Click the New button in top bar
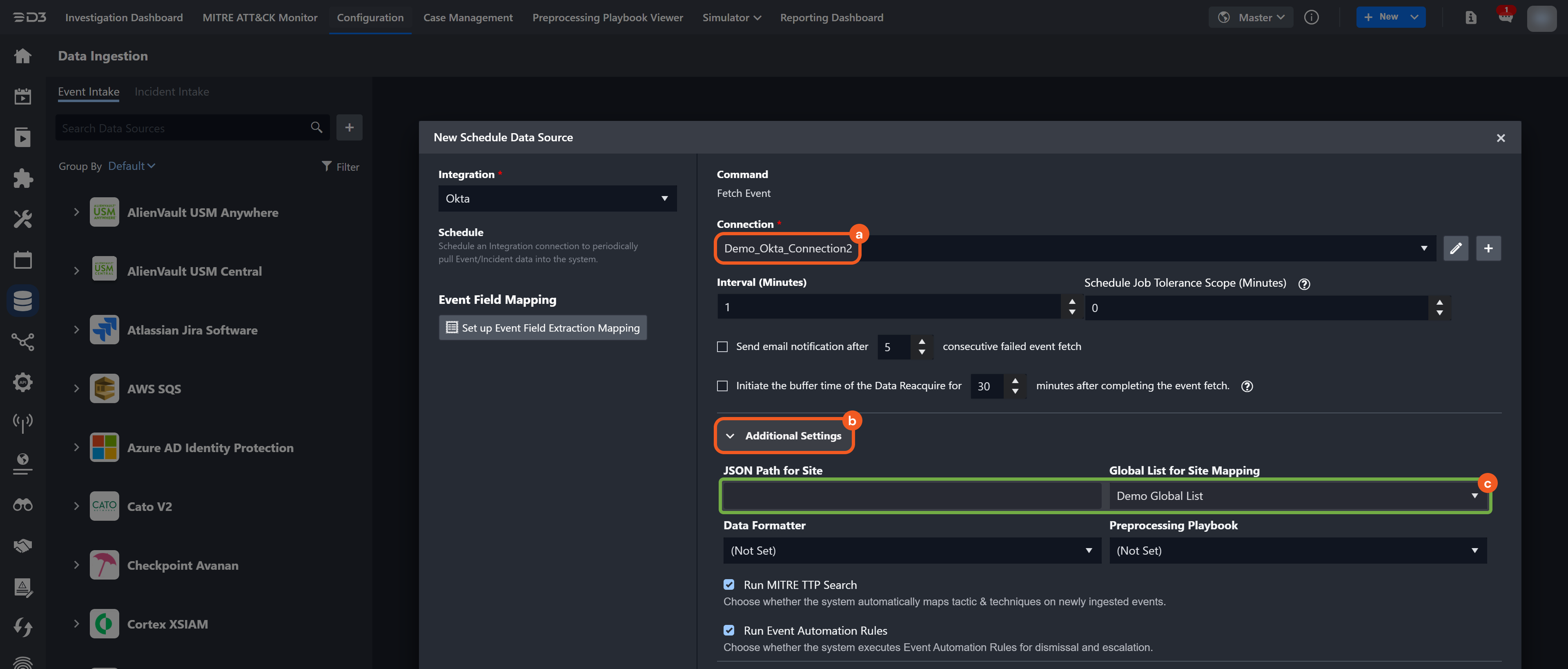This screenshot has height=669, width=1568. (1382, 17)
